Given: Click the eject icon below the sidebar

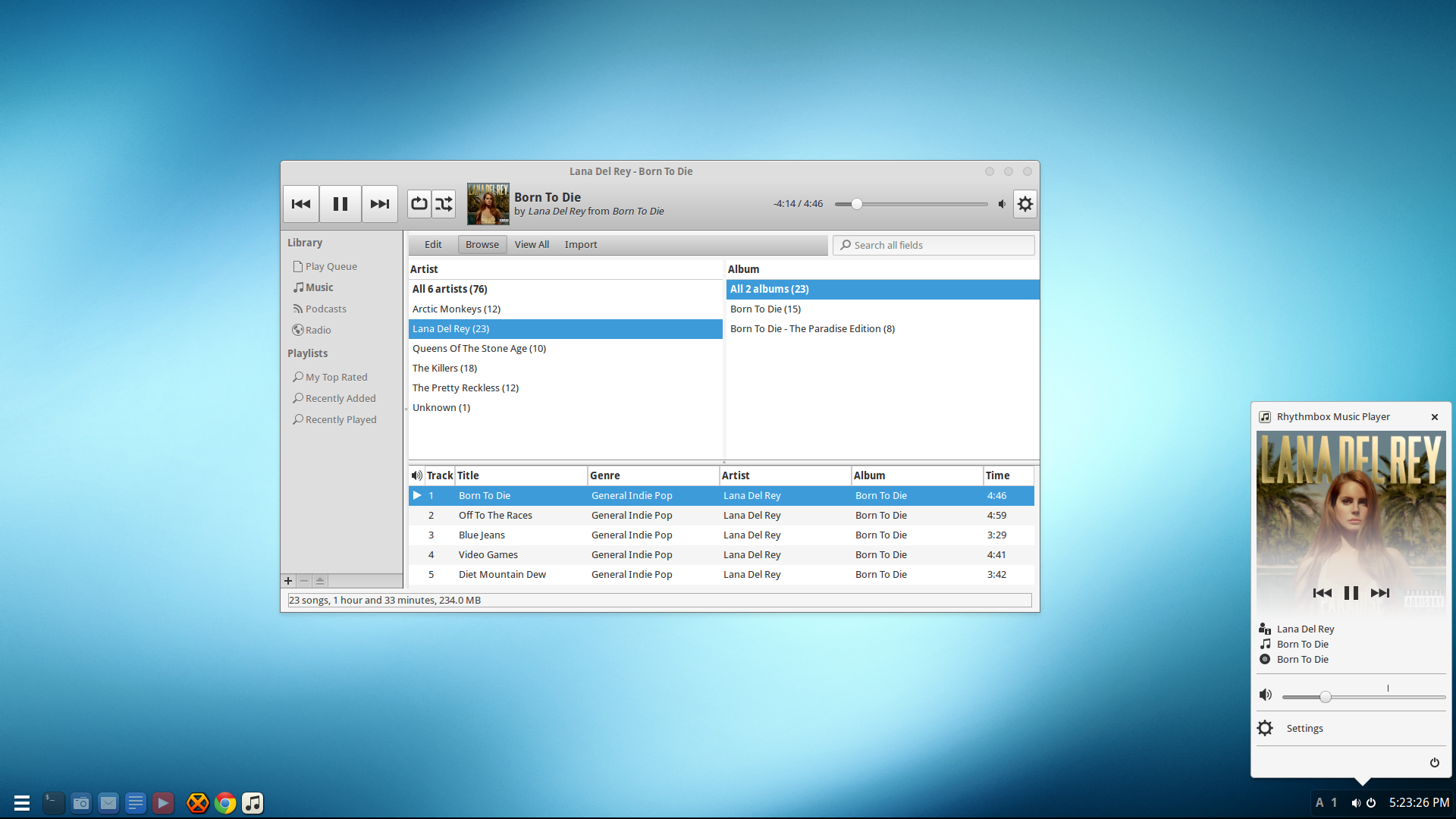Looking at the screenshot, I should point(320,581).
